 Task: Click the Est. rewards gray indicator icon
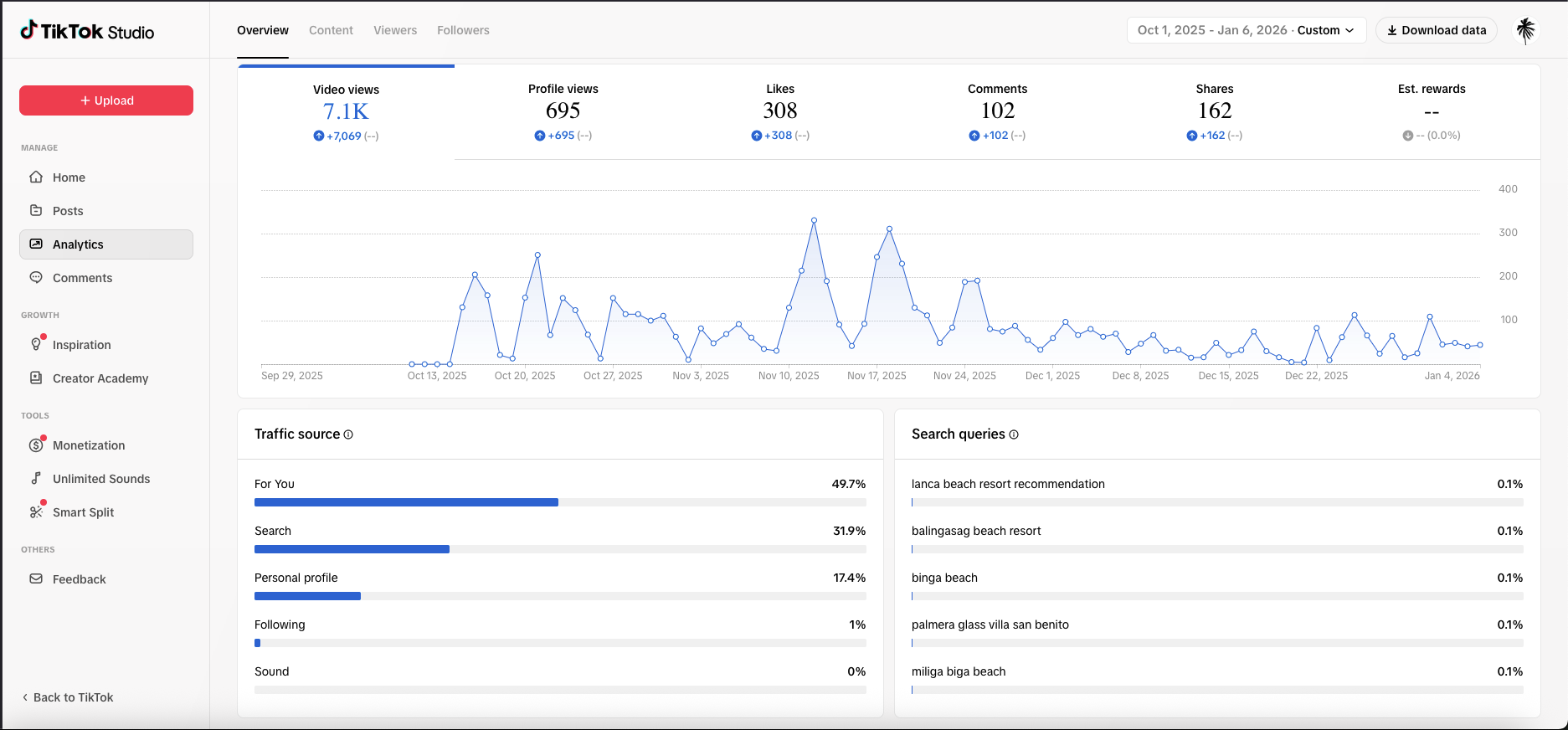pyautogui.click(x=1407, y=136)
